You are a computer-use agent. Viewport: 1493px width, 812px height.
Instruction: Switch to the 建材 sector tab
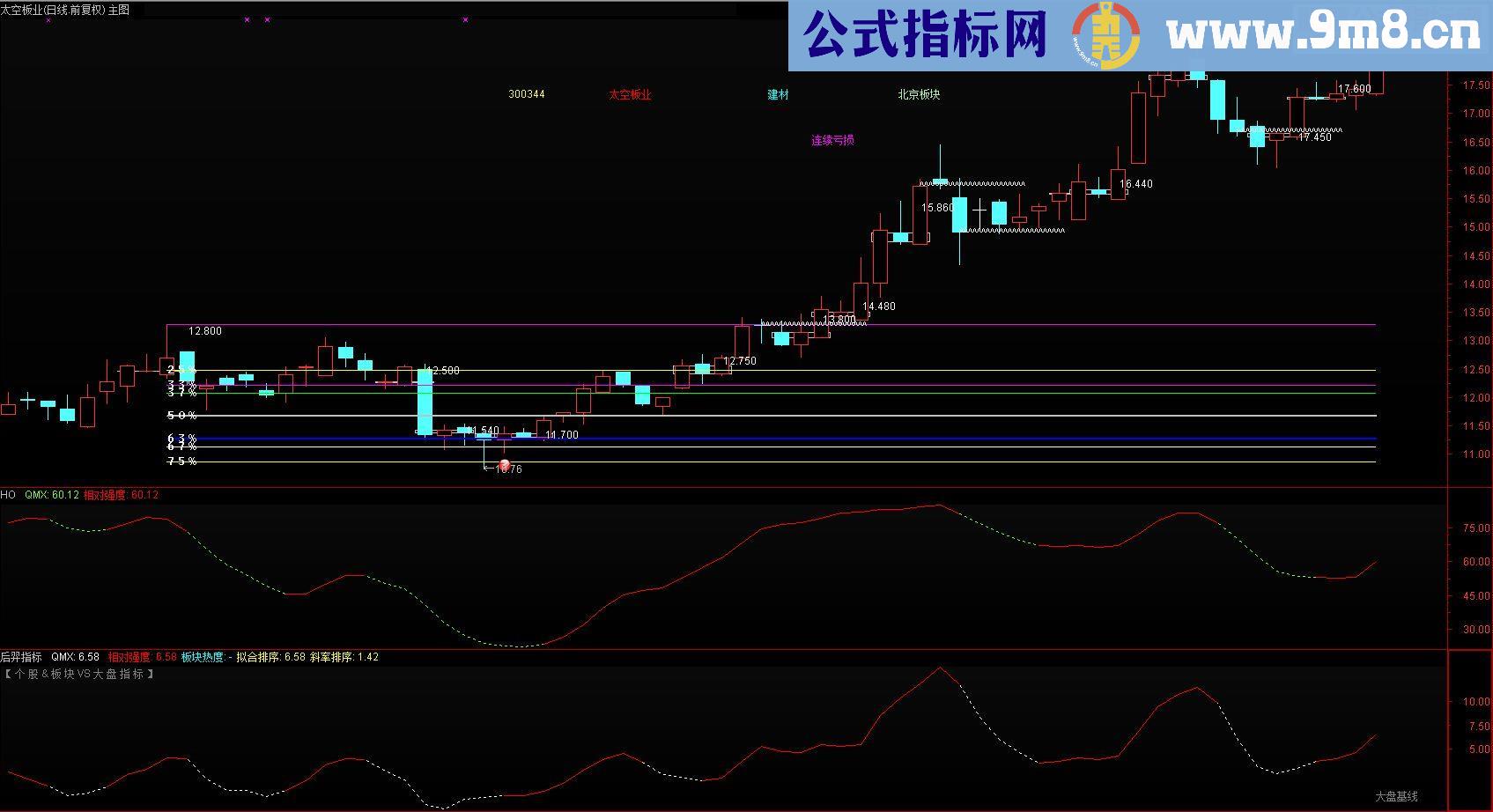[x=777, y=94]
